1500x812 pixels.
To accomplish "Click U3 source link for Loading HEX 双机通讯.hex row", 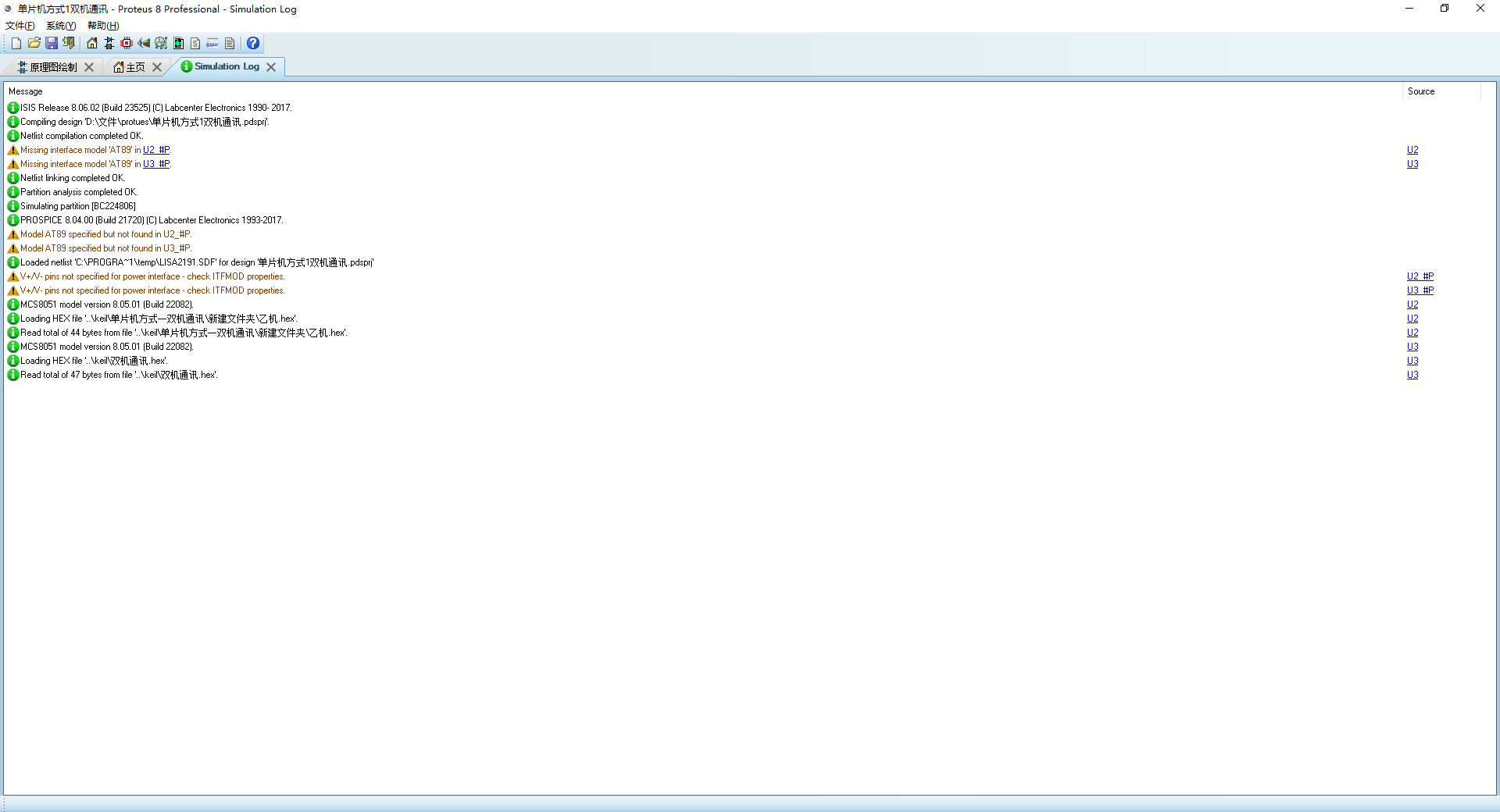I will (x=1412, y=361).
